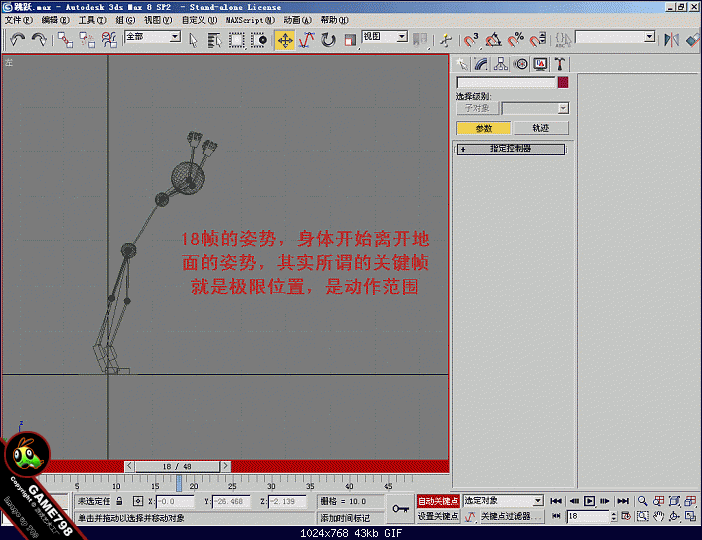This screenshot has height=540, width=702.
Task: Toggle Absolute/Offset transform type-in mode
Action: 138,501
